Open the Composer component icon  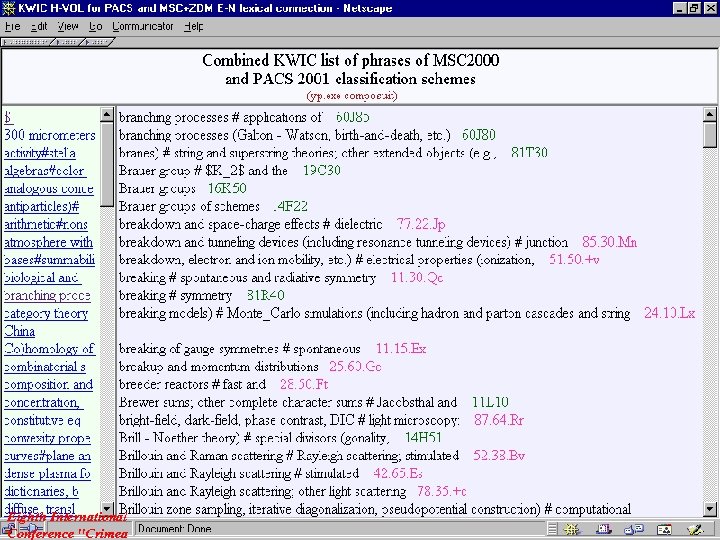tap(695, 529)
